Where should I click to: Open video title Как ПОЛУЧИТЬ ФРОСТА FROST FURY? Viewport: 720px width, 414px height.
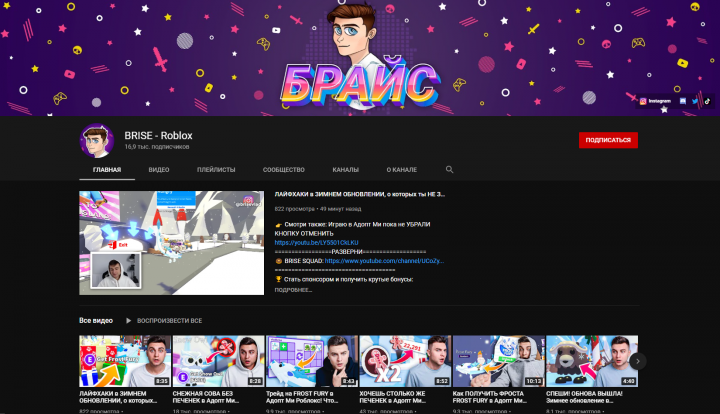(489, 397)
